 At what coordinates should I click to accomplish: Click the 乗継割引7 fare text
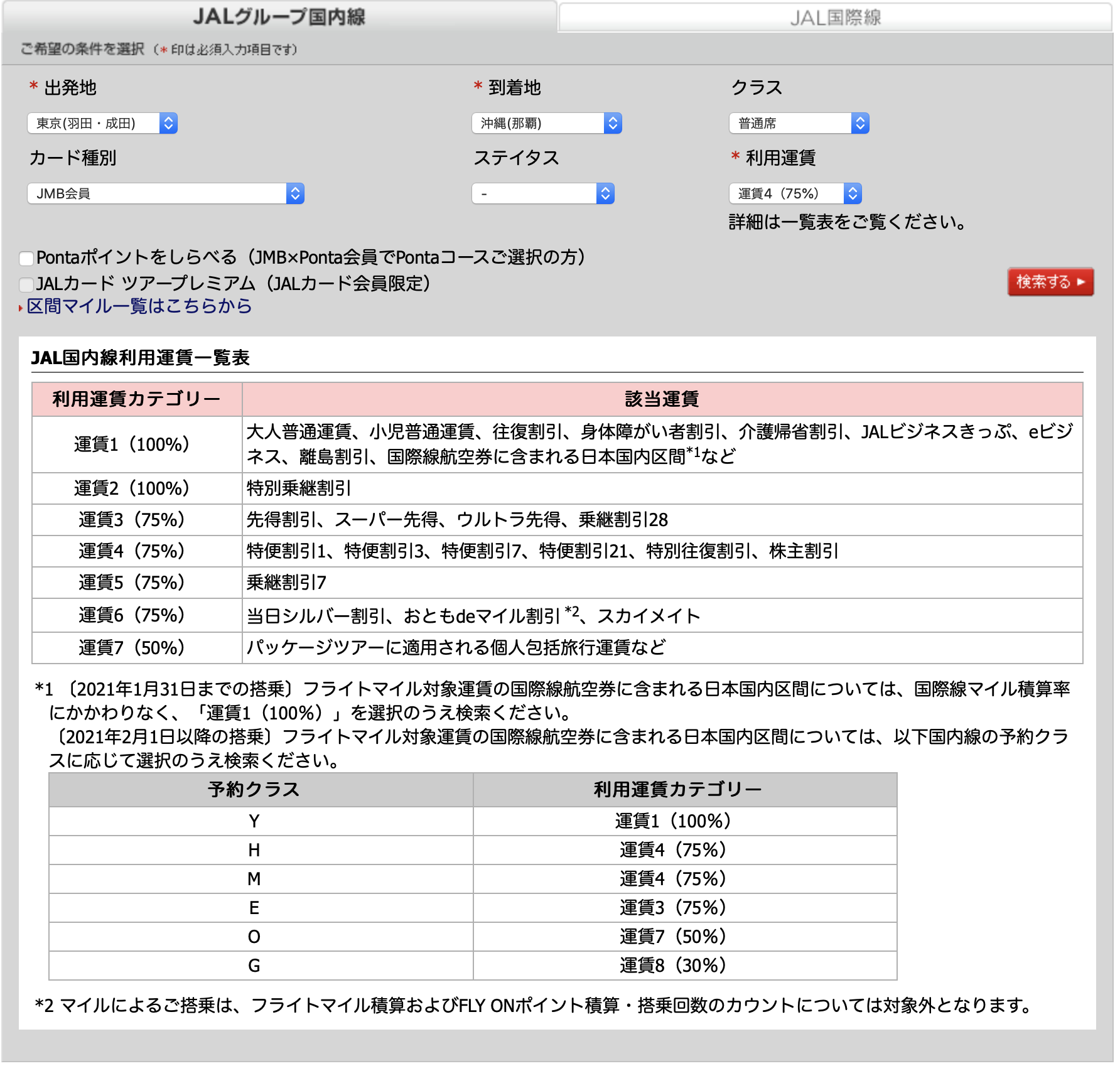286,583
